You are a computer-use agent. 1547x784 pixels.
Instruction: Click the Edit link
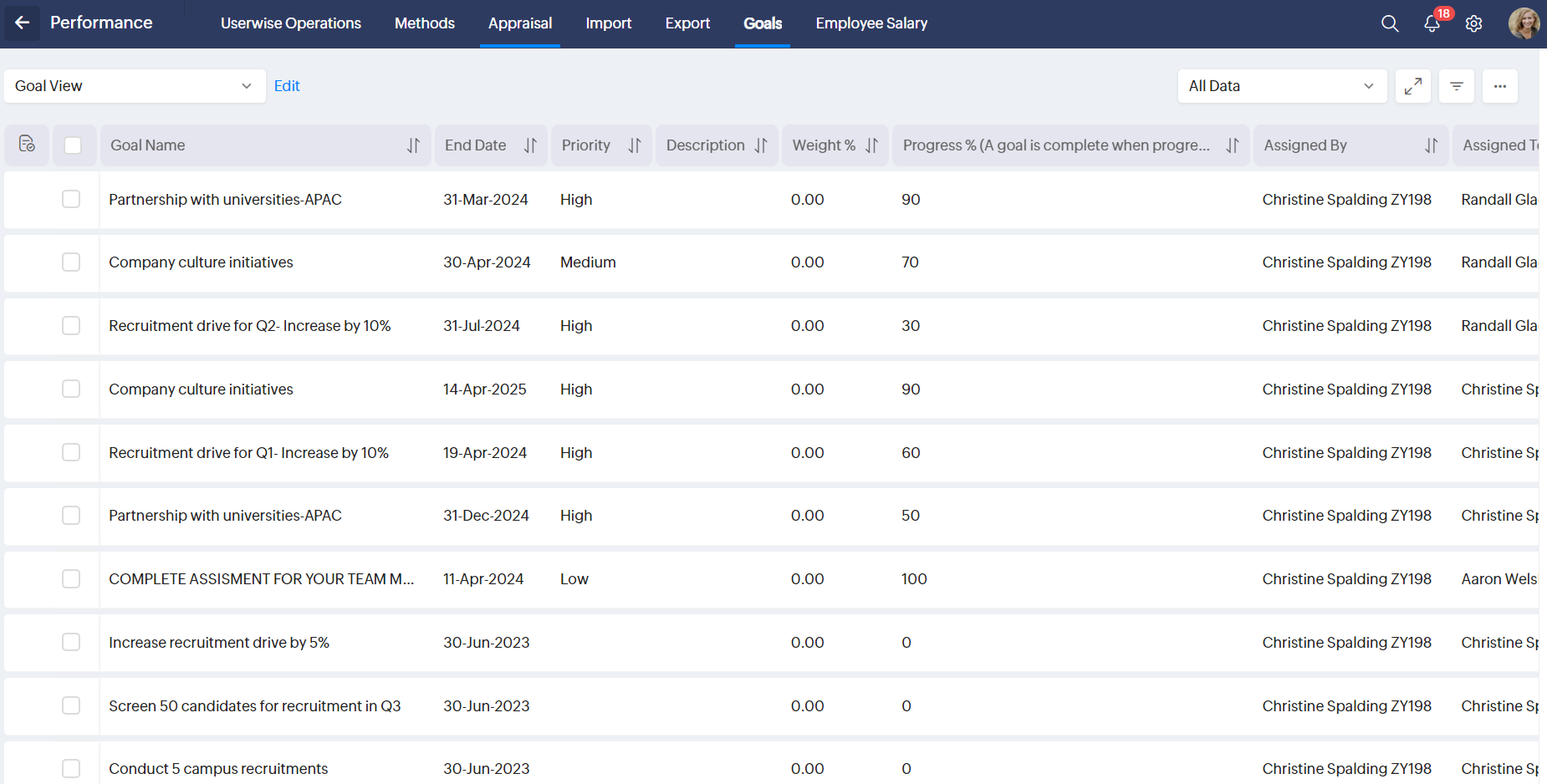[x=287, y=86]
